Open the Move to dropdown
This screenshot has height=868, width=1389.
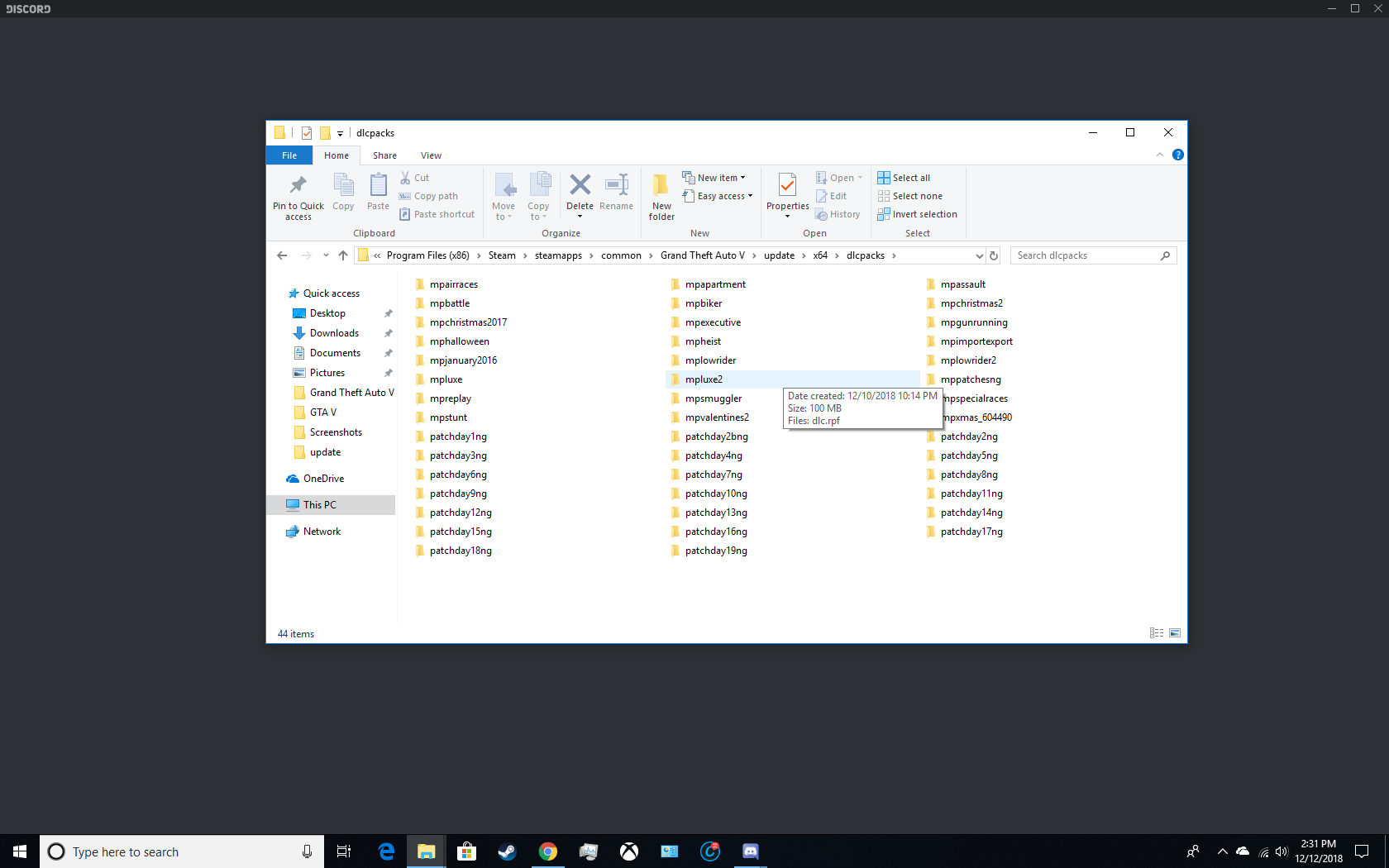tap(504, 197)
